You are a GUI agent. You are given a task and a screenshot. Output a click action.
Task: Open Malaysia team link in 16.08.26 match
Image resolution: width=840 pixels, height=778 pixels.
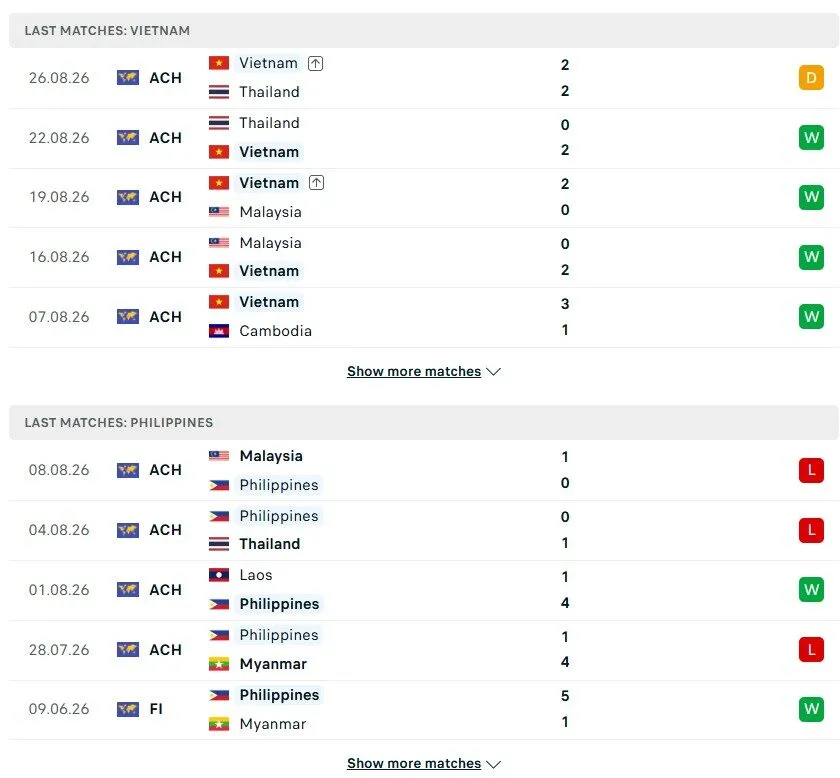point(271,243)
